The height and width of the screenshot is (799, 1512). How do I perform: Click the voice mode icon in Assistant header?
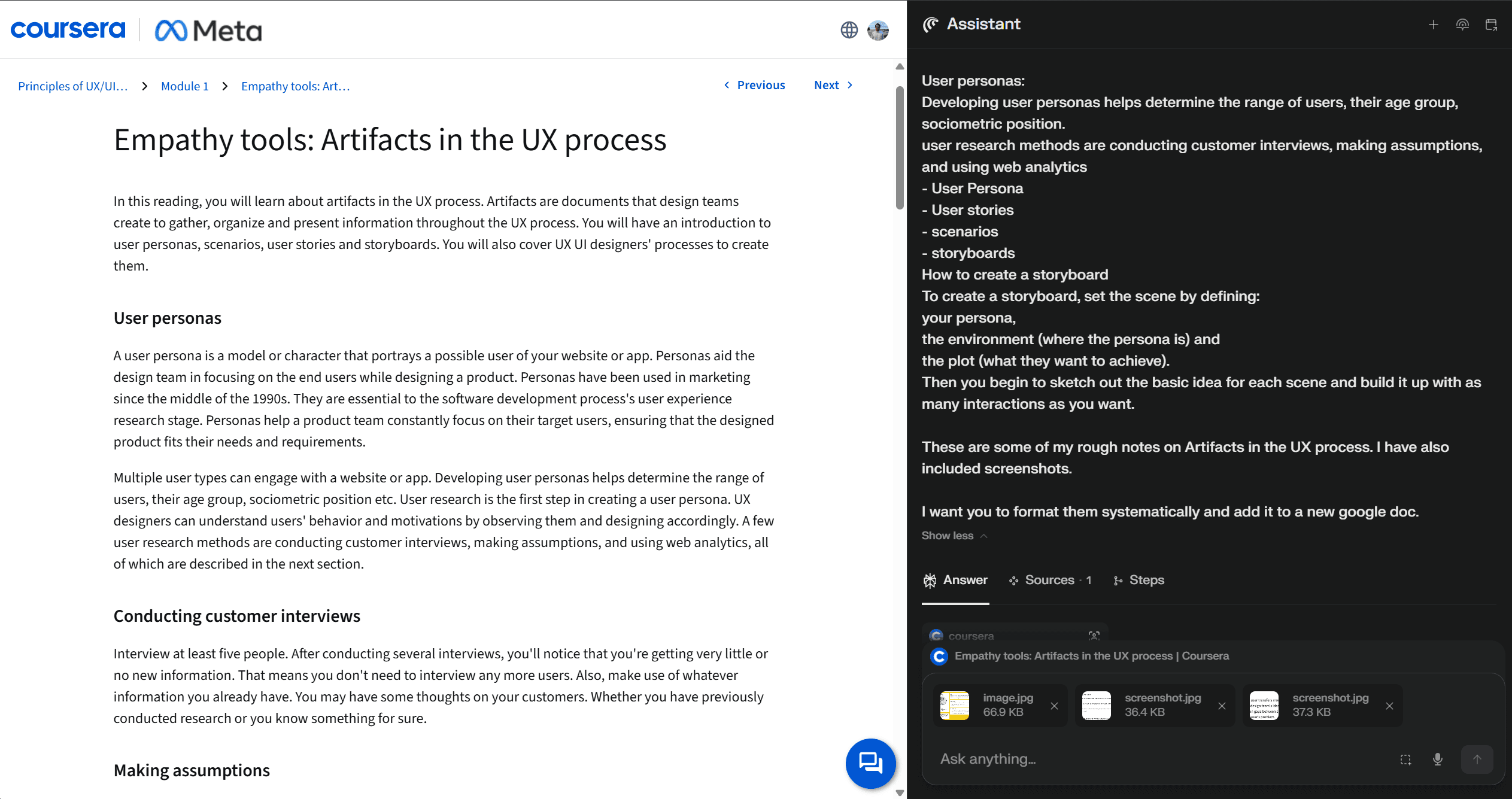(1462, 25)
